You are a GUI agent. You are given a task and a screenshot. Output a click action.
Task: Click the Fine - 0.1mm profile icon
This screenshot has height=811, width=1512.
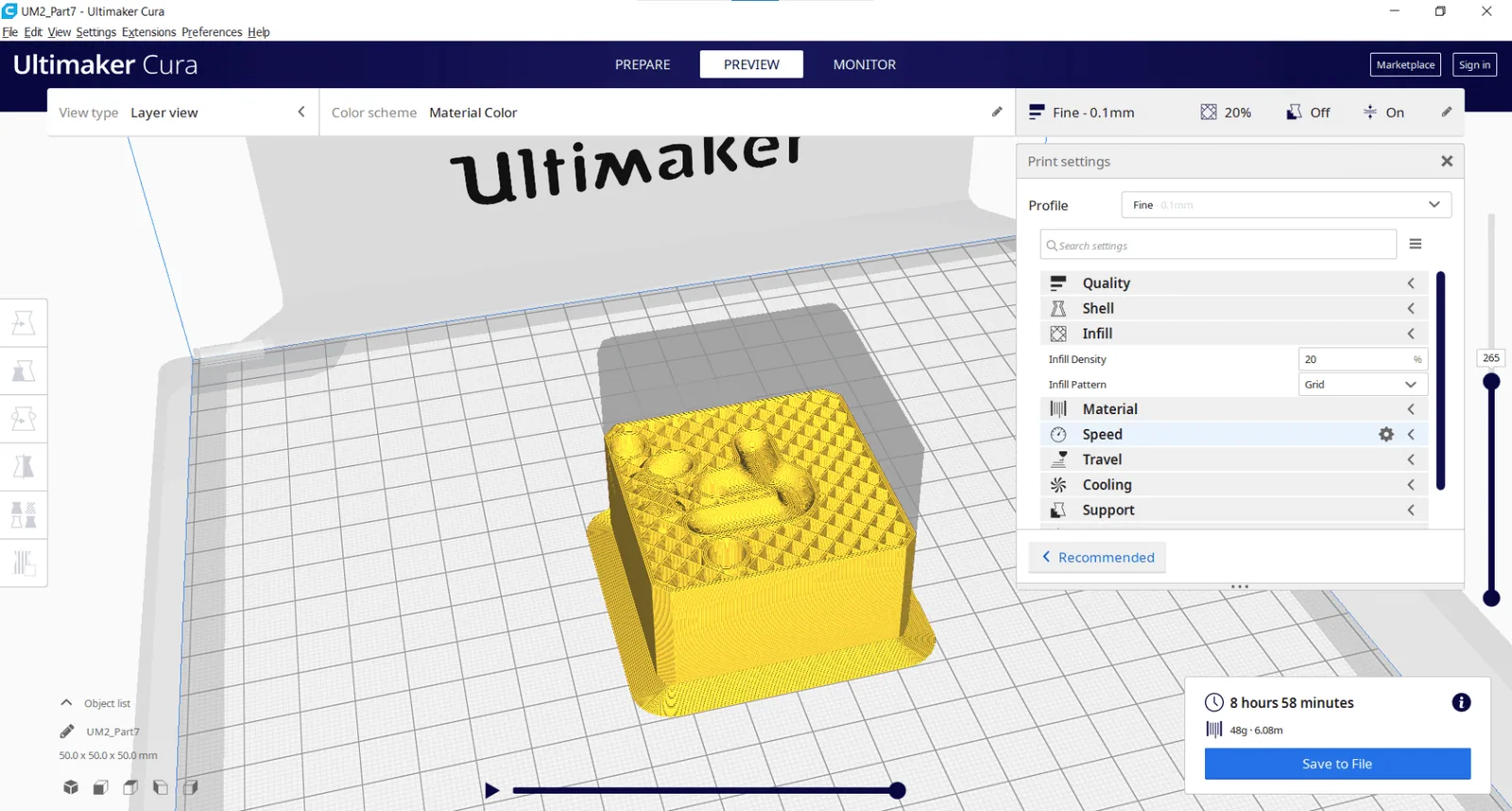point(1037,112)
